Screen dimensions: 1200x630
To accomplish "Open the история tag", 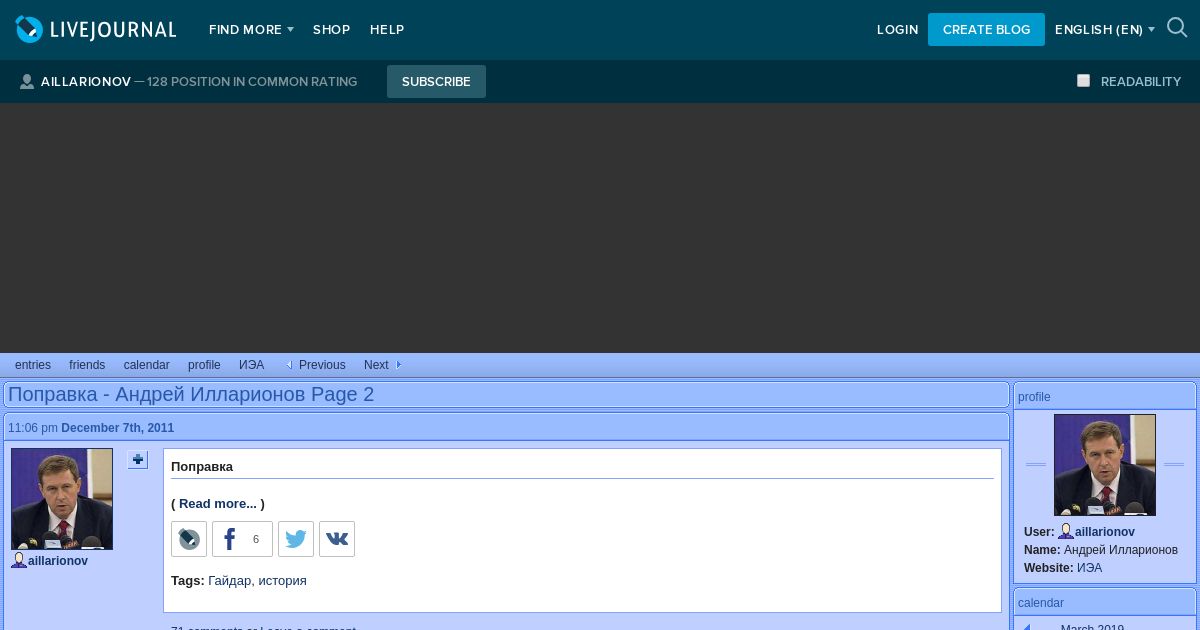I will [282, 580].
